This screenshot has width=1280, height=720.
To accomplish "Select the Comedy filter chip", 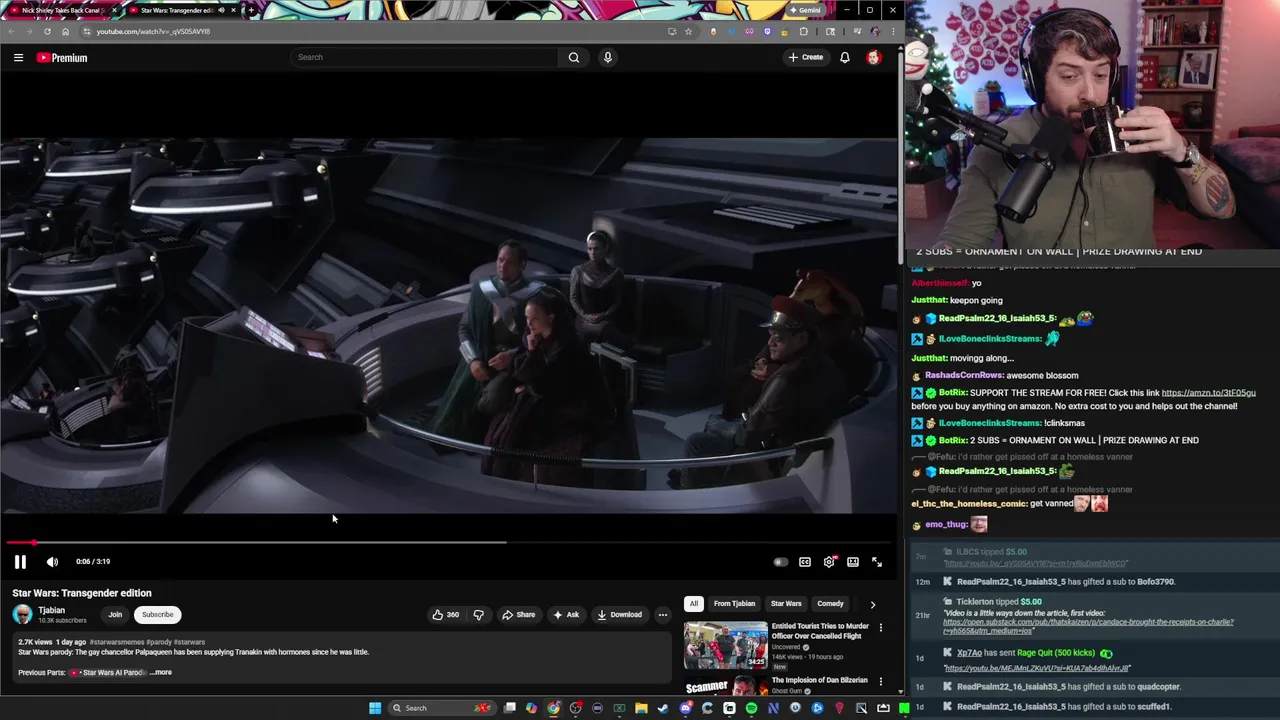I will tap(830, 604).
